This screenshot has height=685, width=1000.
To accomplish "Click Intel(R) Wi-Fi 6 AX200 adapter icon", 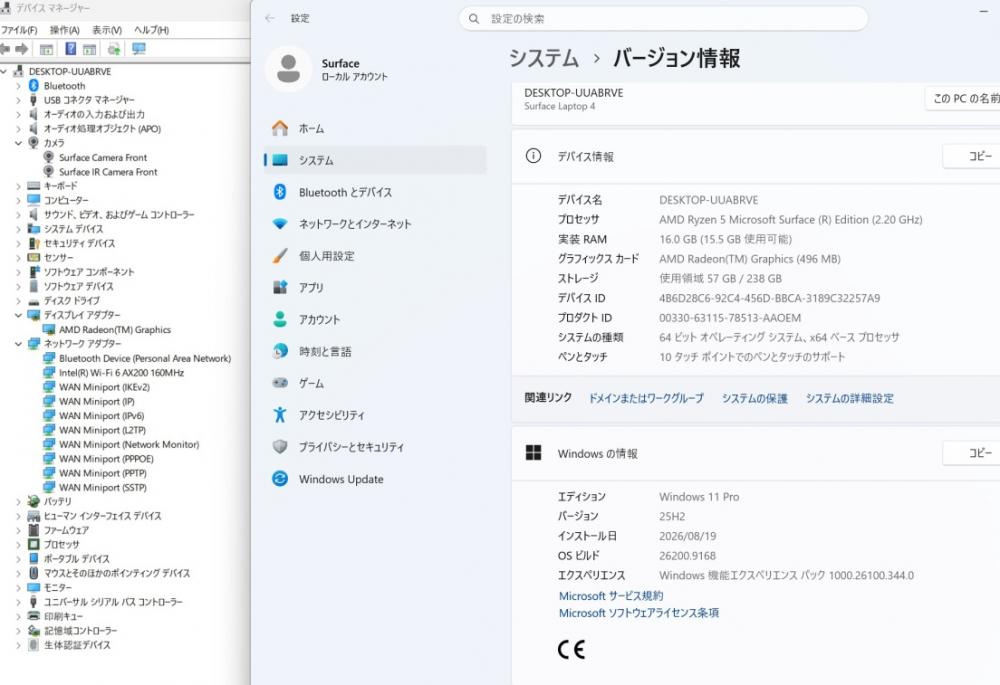I will click(48, 372).
